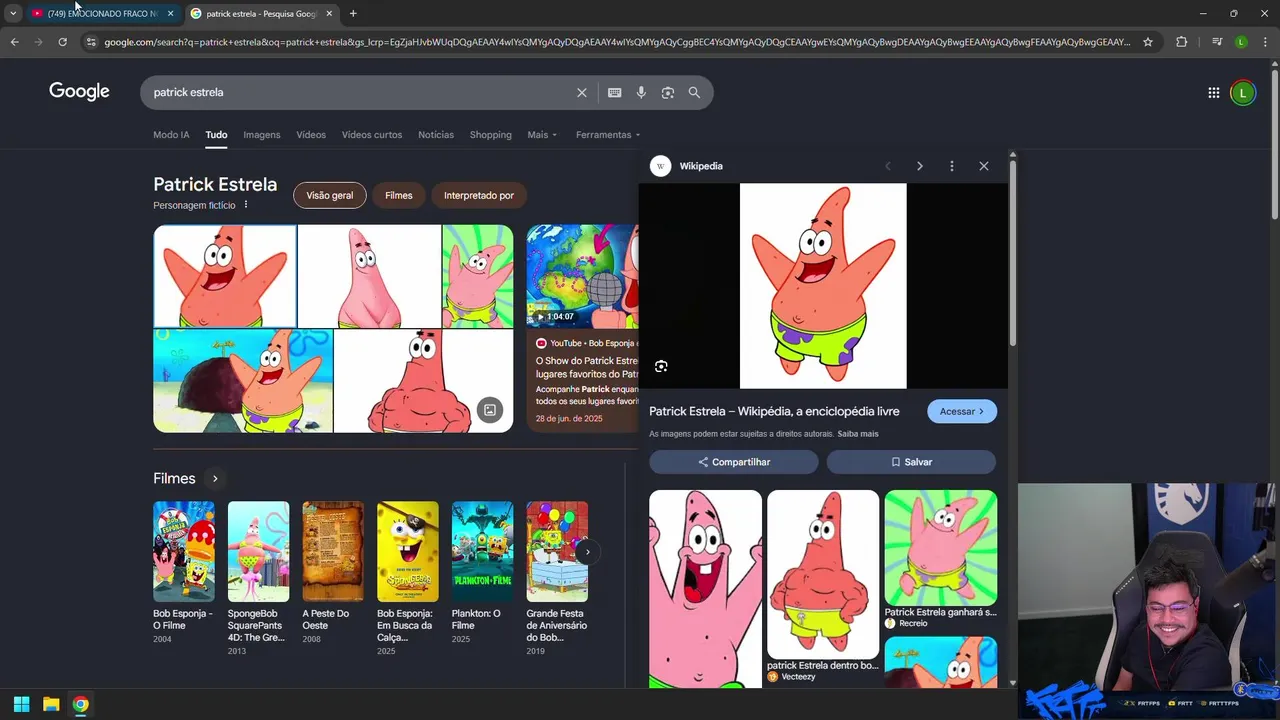1280x720 pixels.
Task: Click the Google logo
Action: pyautogui.click(x=79, y=92)
